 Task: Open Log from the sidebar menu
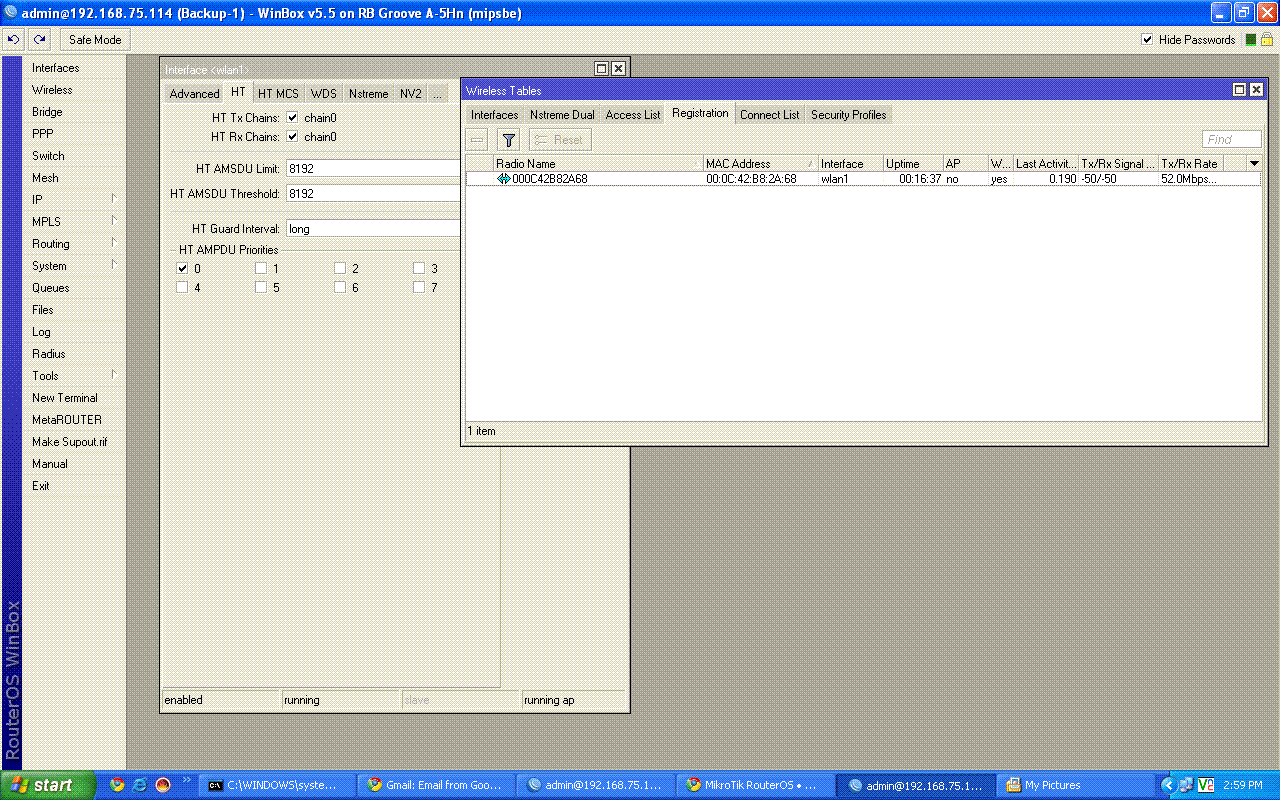click(41, 332)
